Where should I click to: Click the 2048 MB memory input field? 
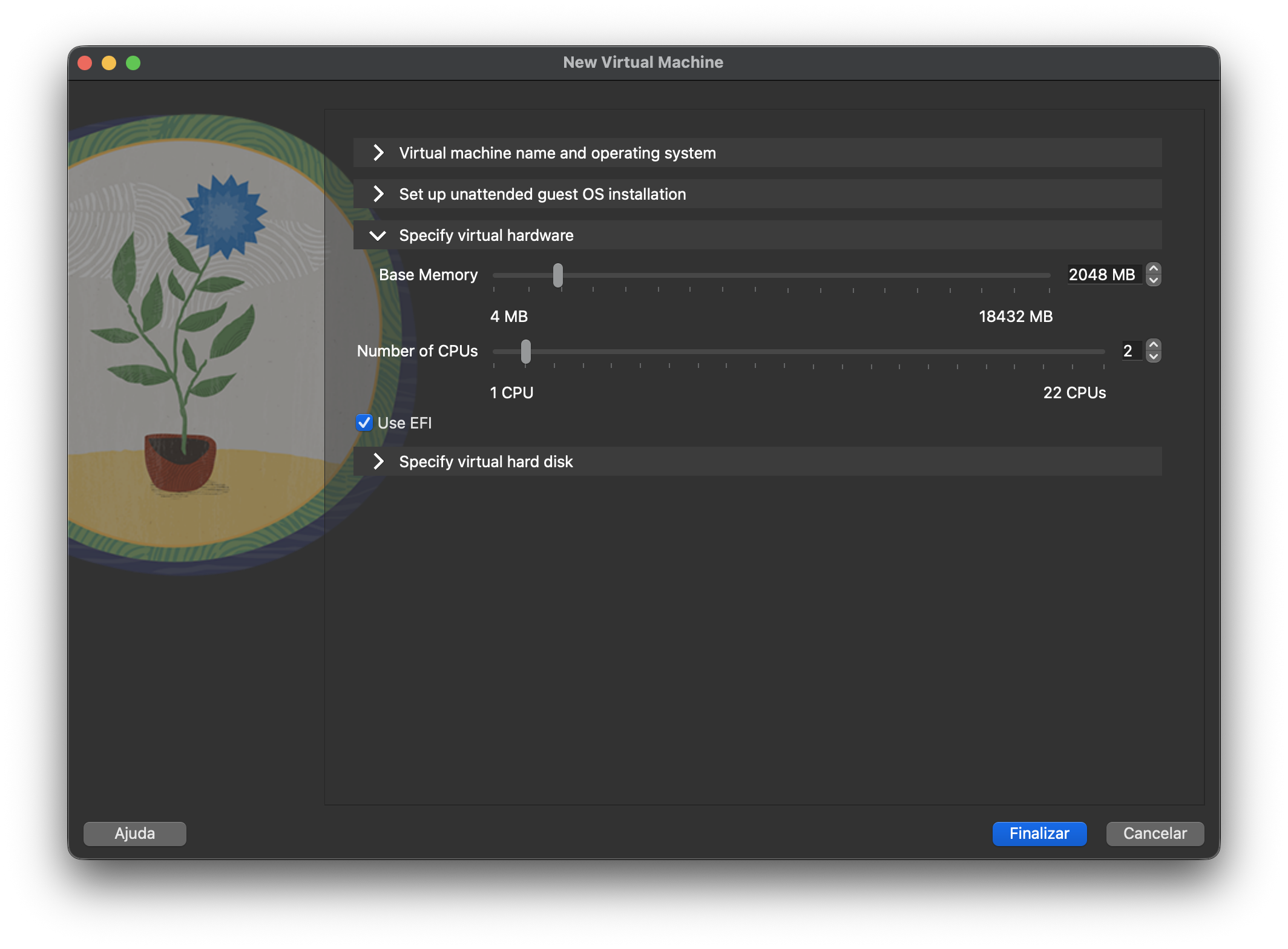click(1102, 275)
